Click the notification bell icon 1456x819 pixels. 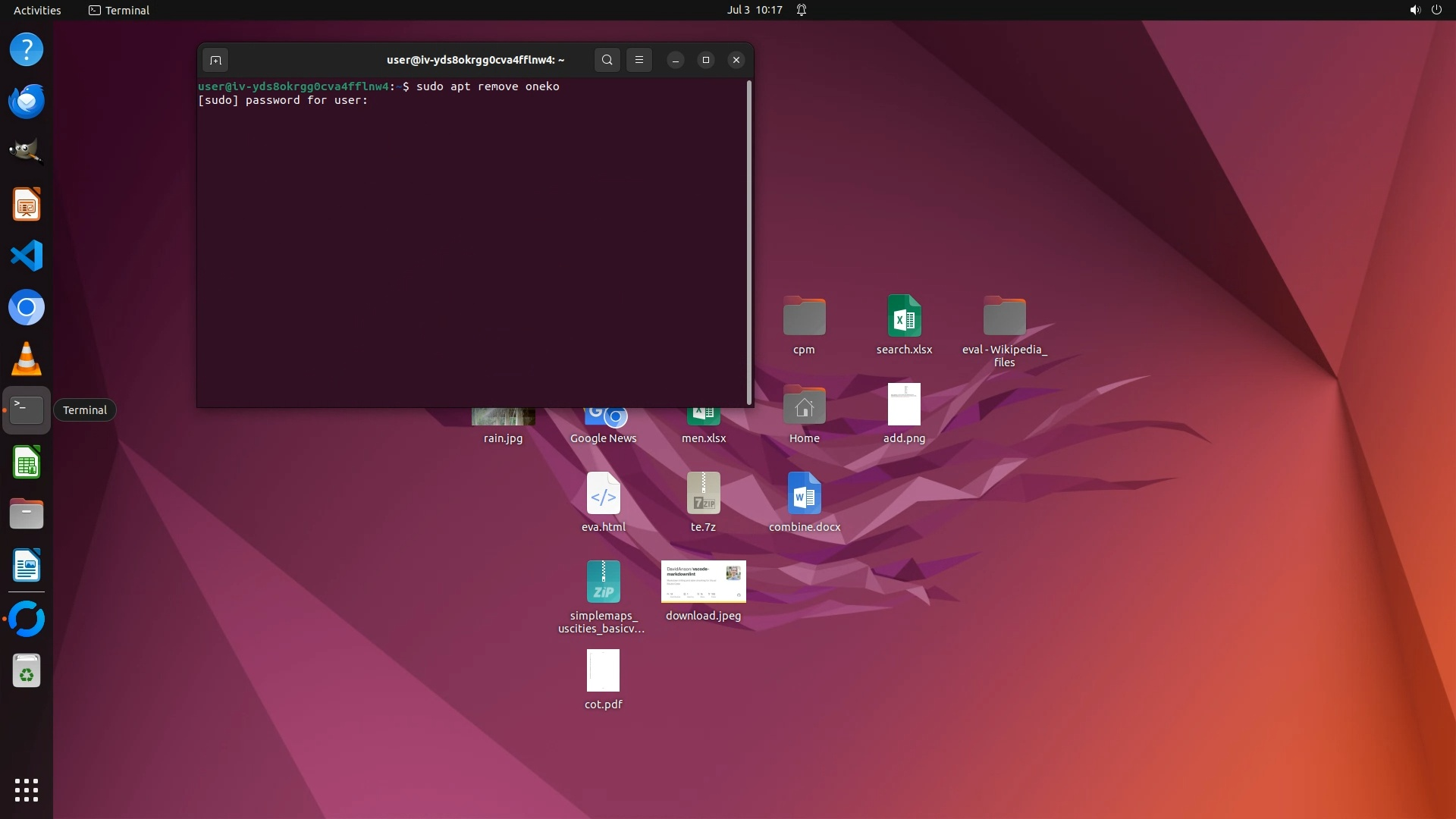pos(802,10)
